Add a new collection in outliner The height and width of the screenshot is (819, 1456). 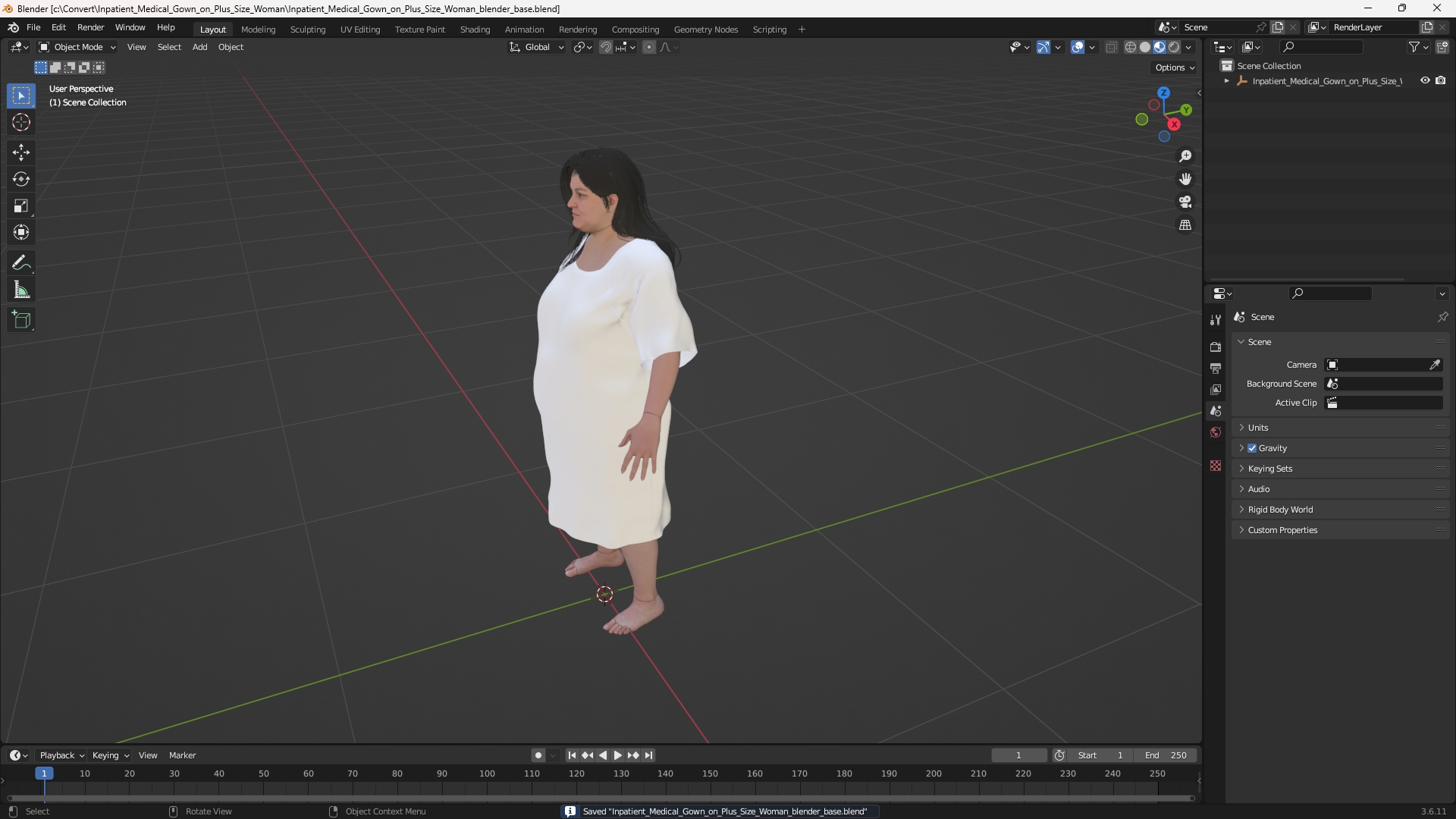tap(1442, 47)
